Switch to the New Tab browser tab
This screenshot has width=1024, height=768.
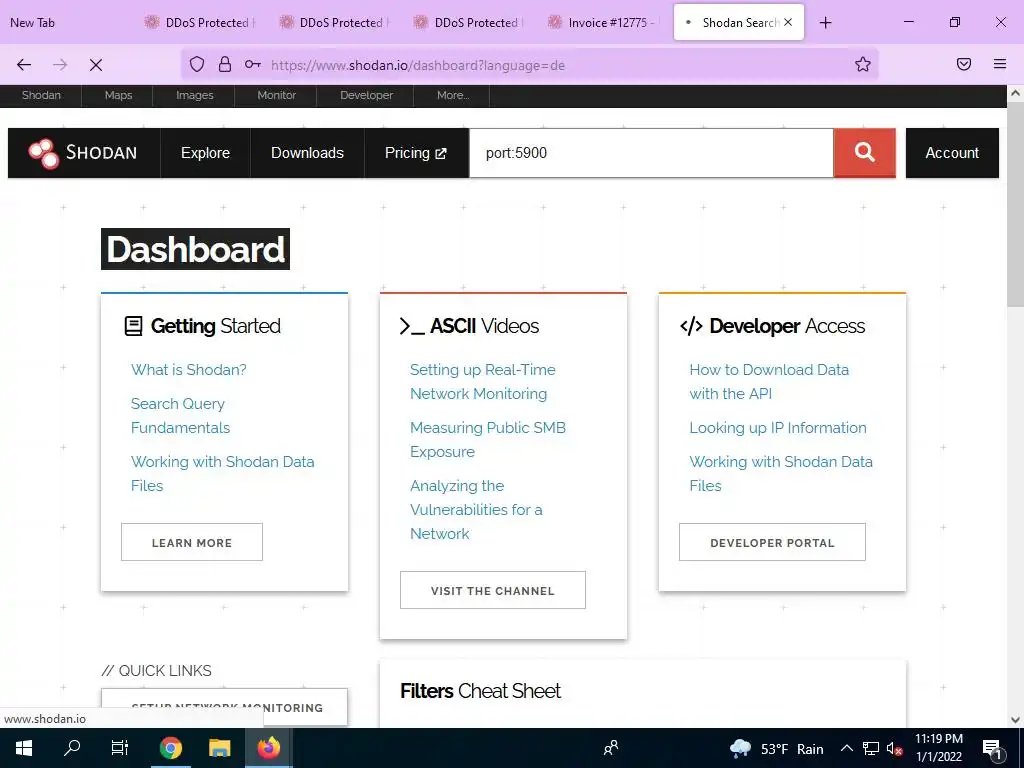[33, 22]
